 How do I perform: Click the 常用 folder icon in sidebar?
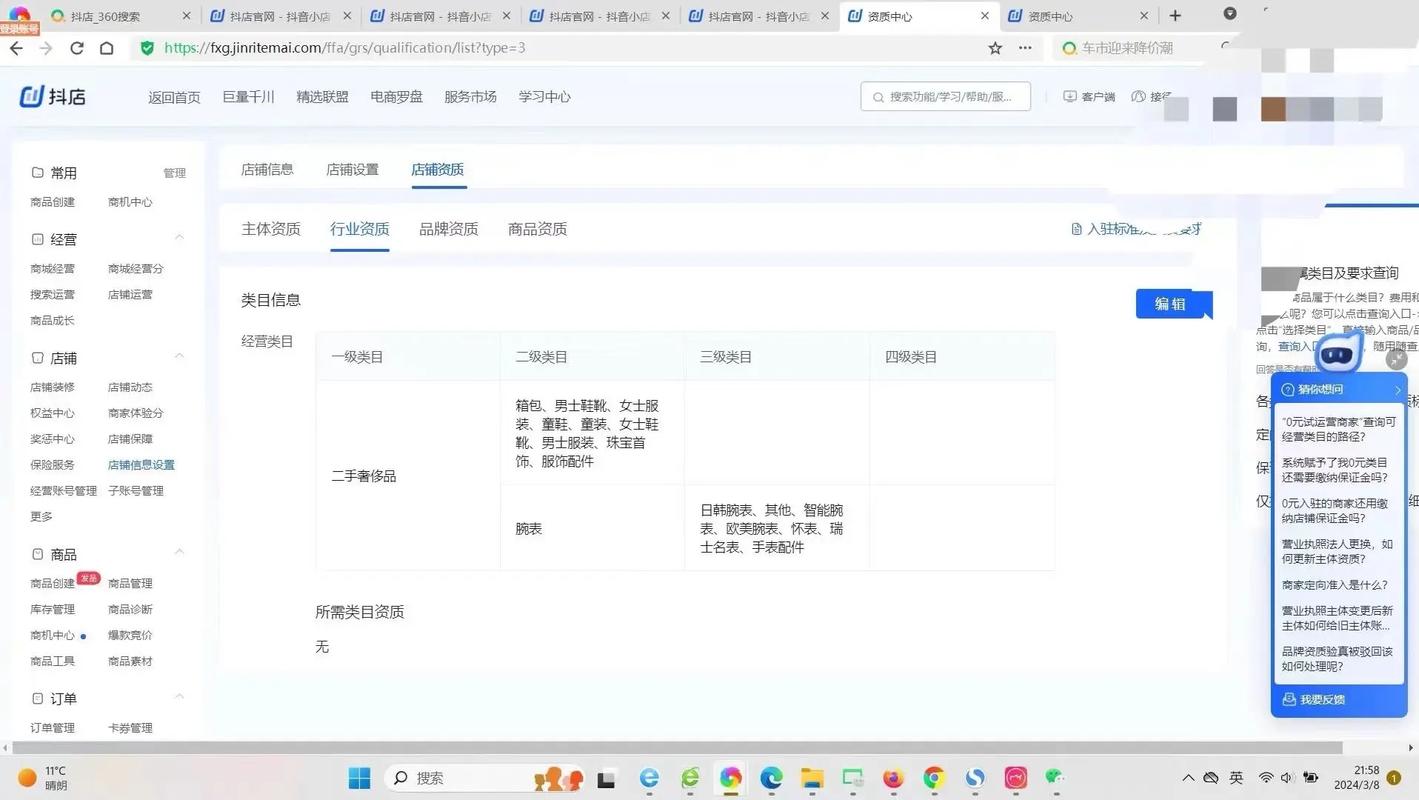38,173
